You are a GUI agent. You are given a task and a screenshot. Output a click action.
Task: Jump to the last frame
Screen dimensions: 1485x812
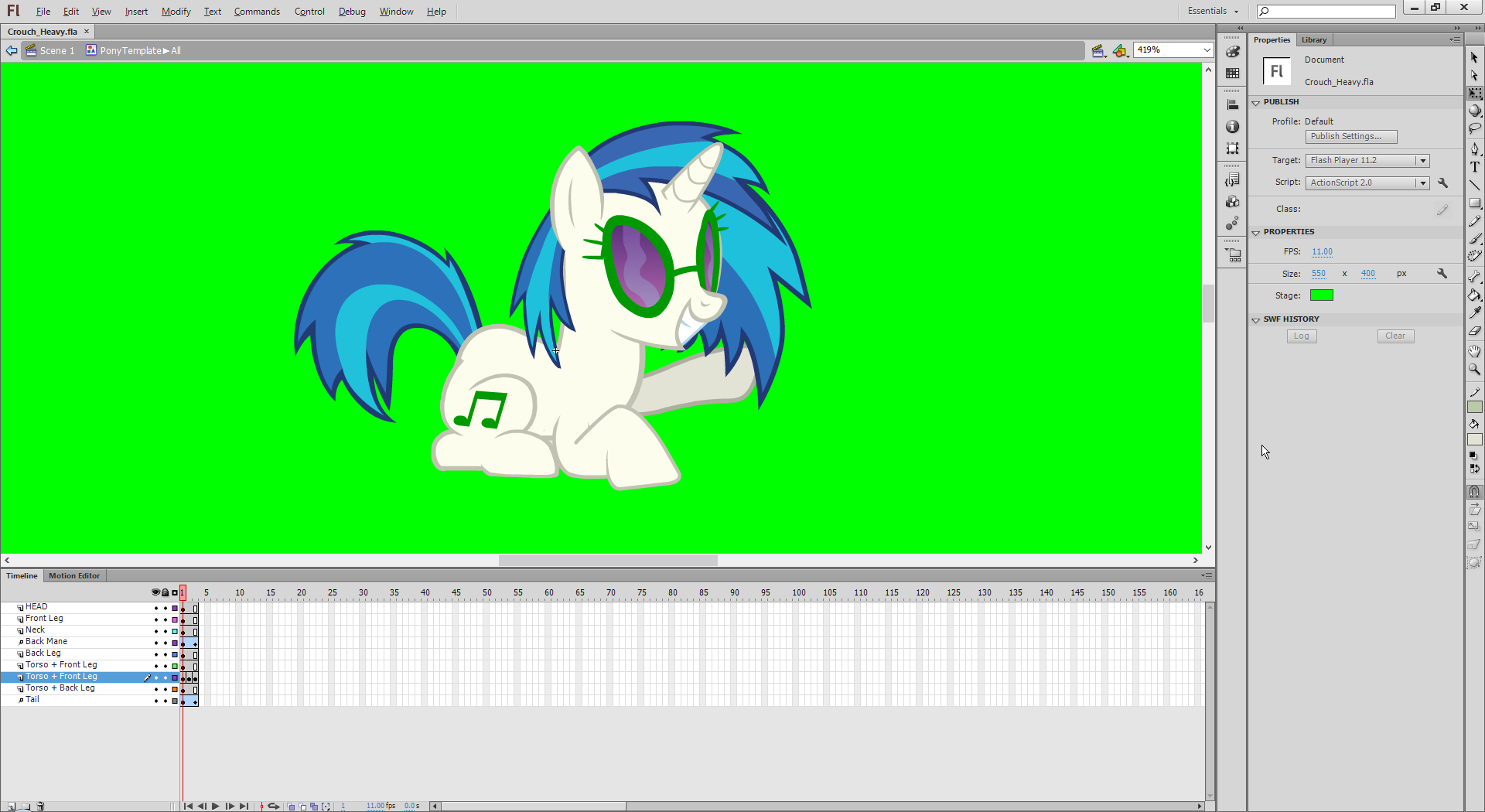click(244, 806)
